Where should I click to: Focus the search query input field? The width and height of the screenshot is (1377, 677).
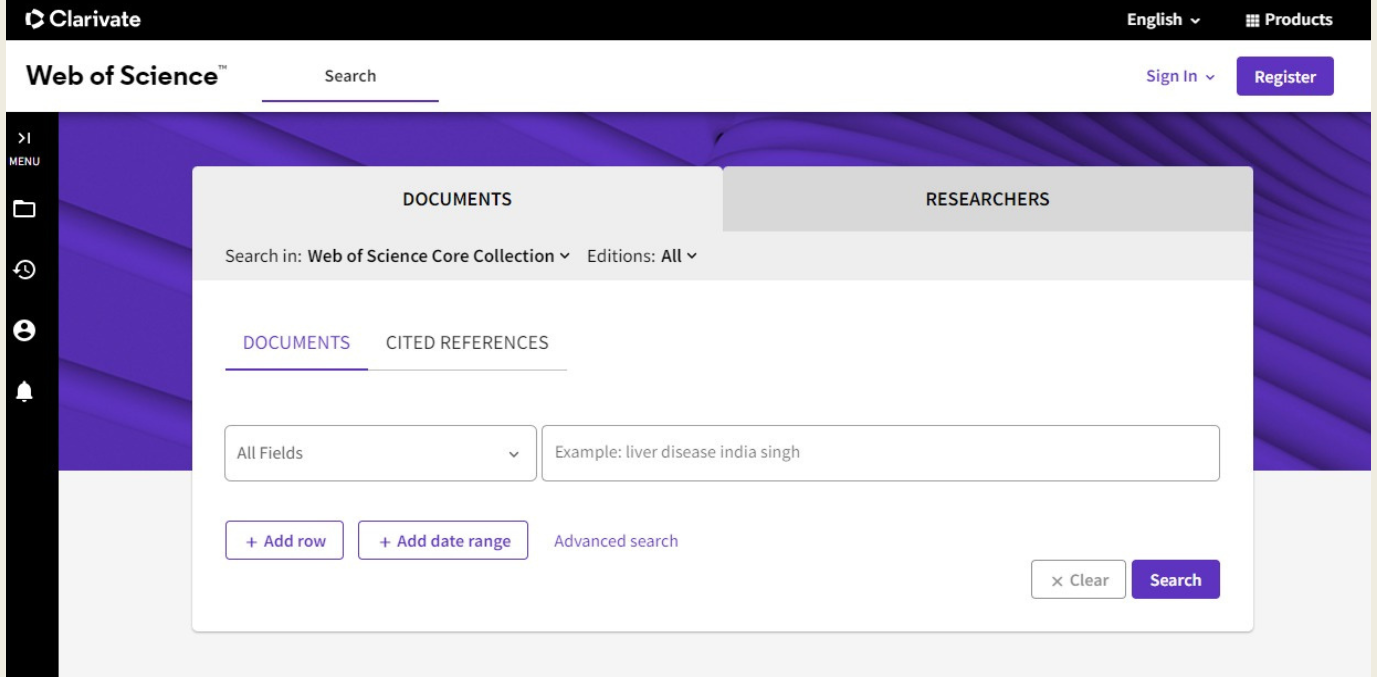[x=880, y=453]
